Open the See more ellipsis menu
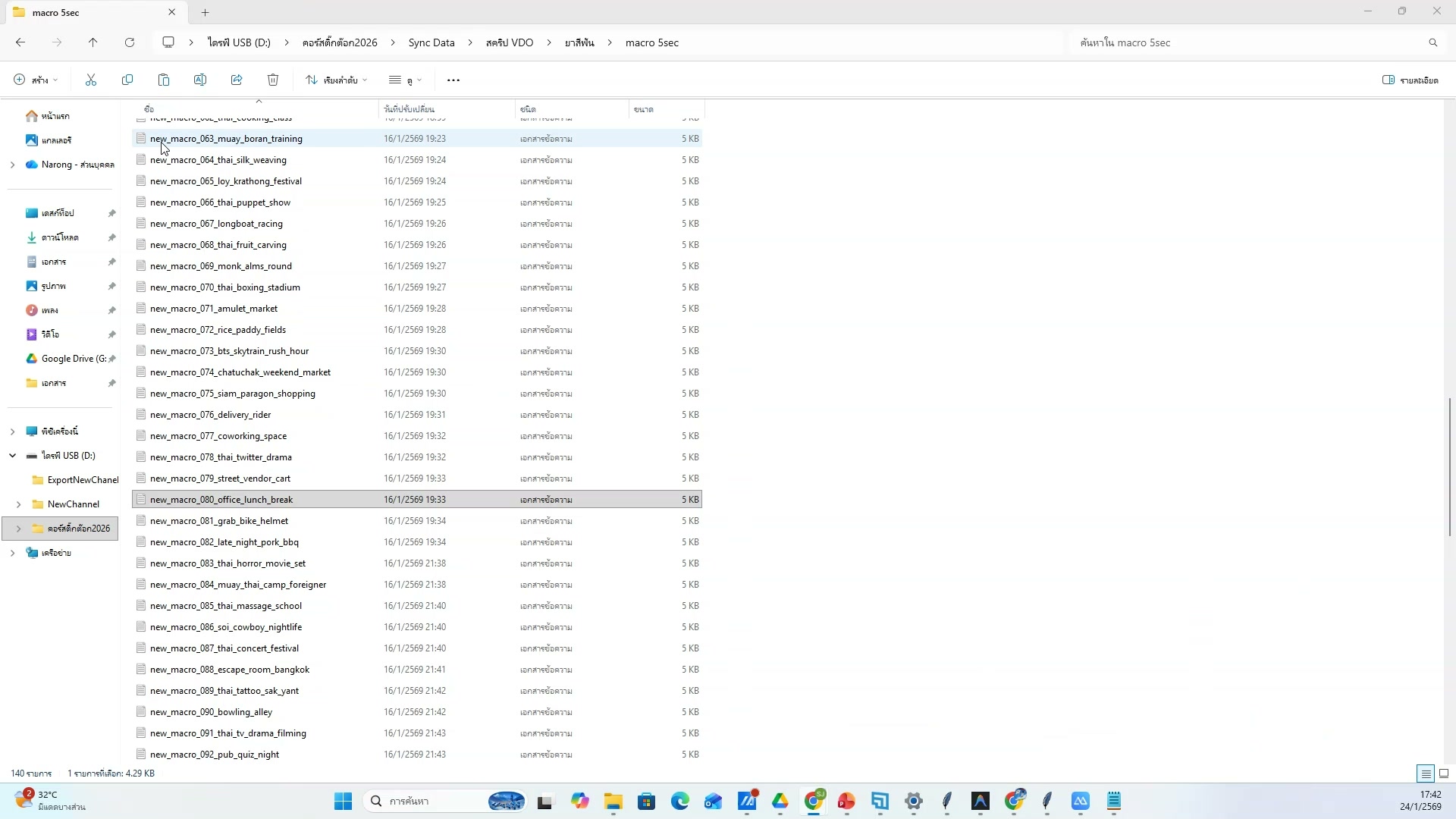The height and width of the screenshot is (819, 1456). click(453, 80)
